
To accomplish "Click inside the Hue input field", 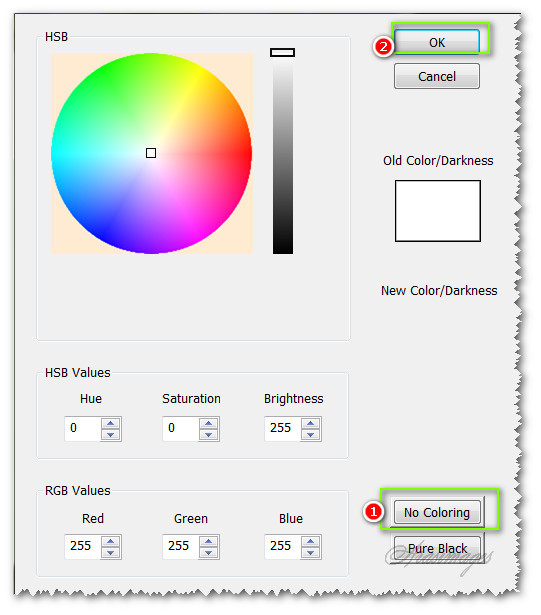I will (83, 429).
